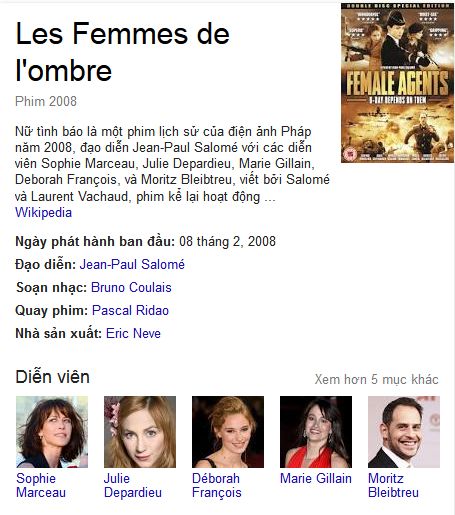This screenshot has height=515, width=455.
Task: Open cinematographer Pascal Ridao link
Action: pos(130,310)
